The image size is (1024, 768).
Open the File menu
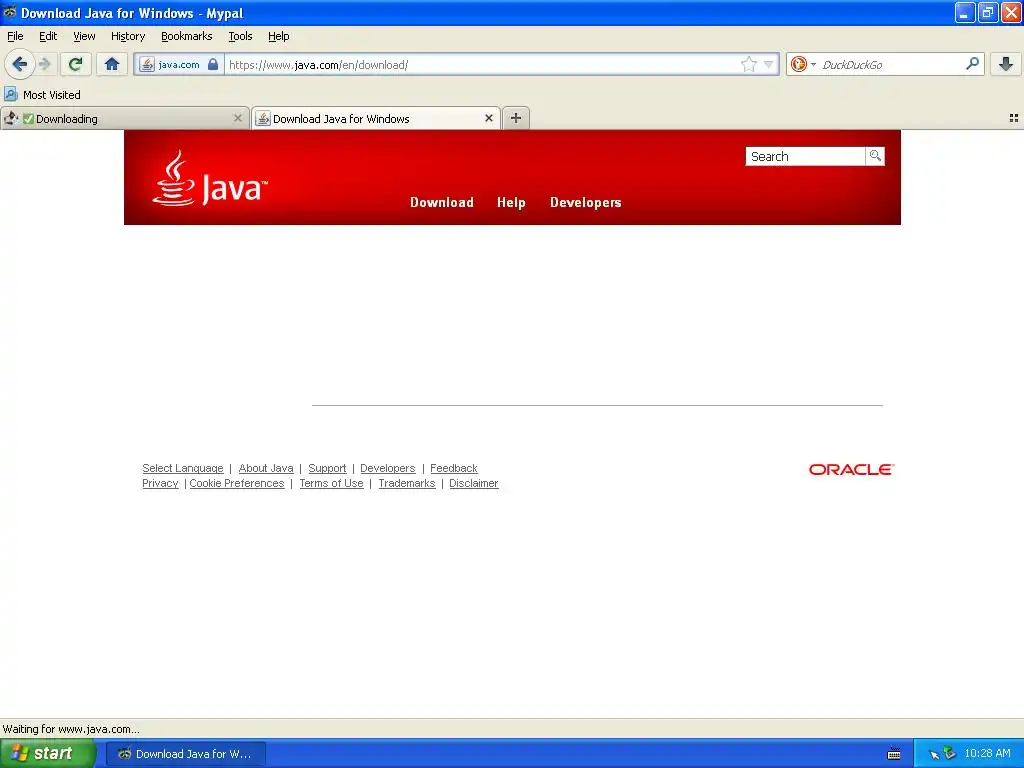point(15,36)
